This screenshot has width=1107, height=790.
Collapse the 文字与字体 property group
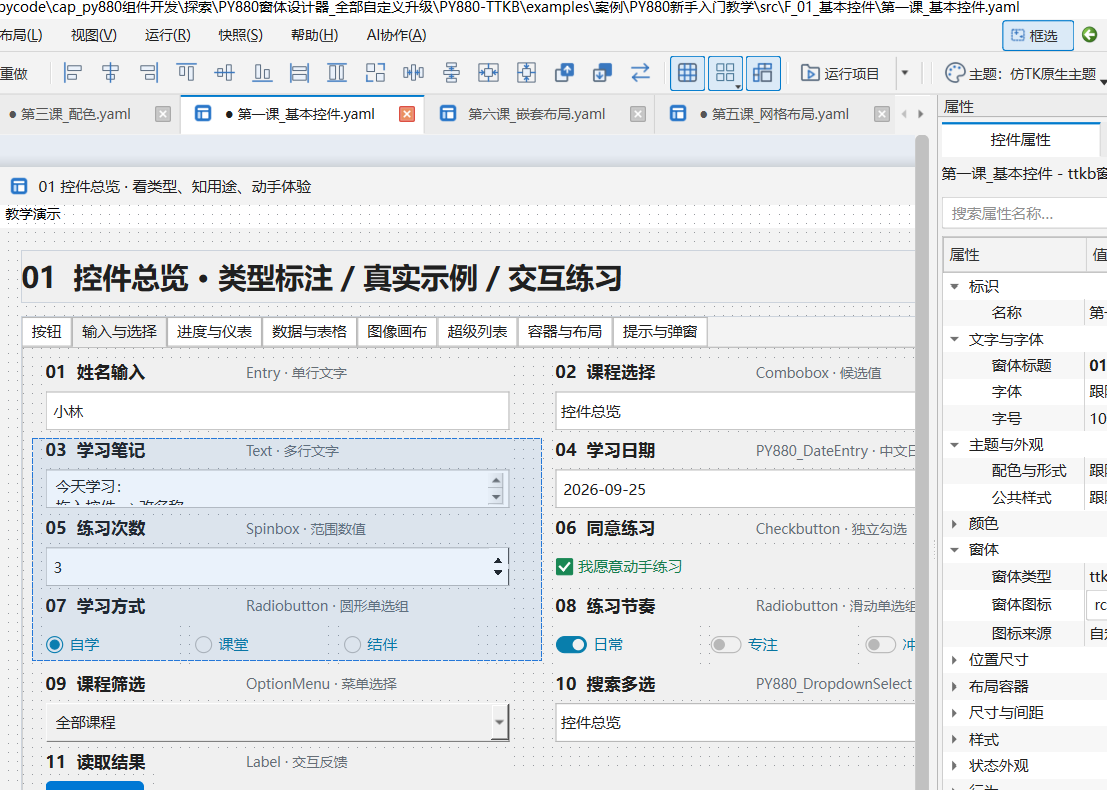[955, 340]
